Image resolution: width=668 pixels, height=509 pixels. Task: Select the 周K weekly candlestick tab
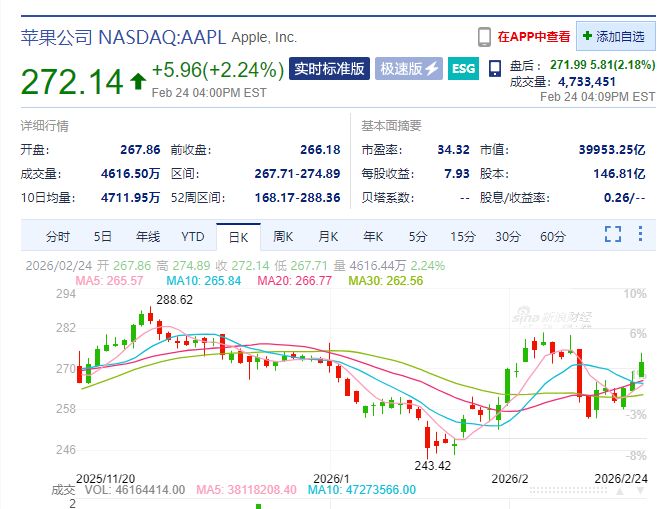pos(283,237)
